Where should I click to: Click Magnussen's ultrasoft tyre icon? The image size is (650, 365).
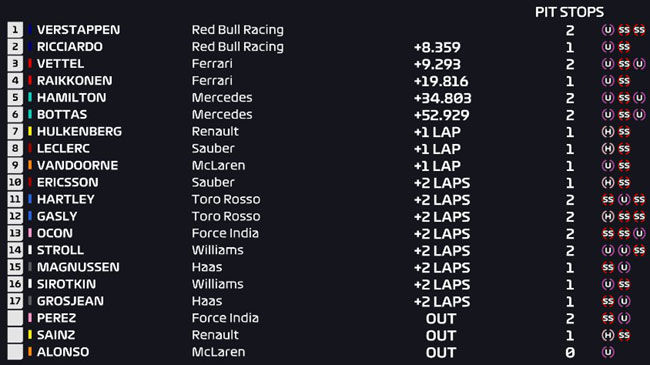point(624,267)
